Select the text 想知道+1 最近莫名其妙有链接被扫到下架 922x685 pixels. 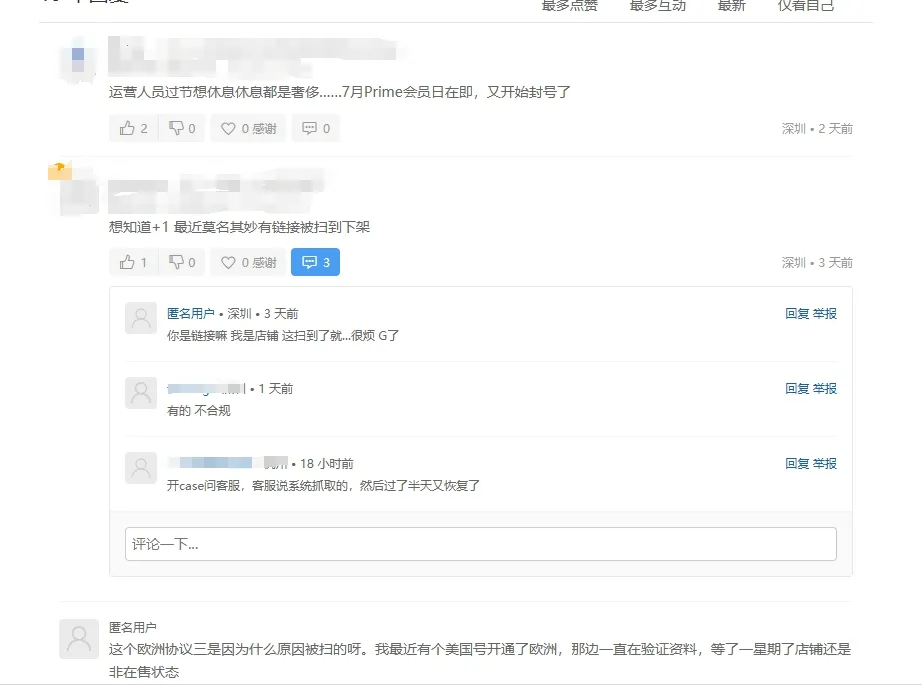coord(239,227)
